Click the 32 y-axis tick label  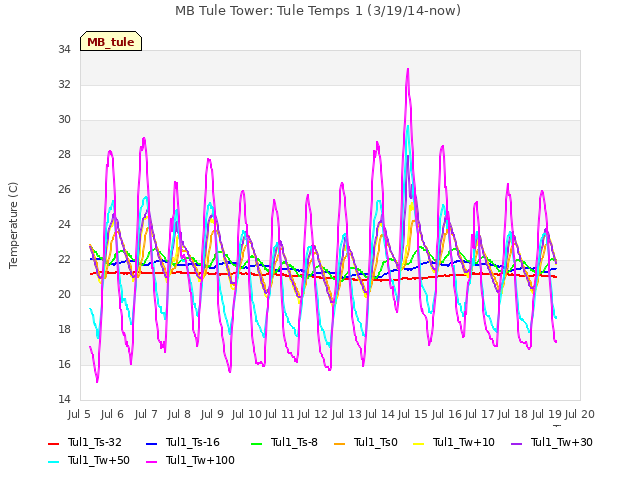pyautogui.click(x=64, y=84)
